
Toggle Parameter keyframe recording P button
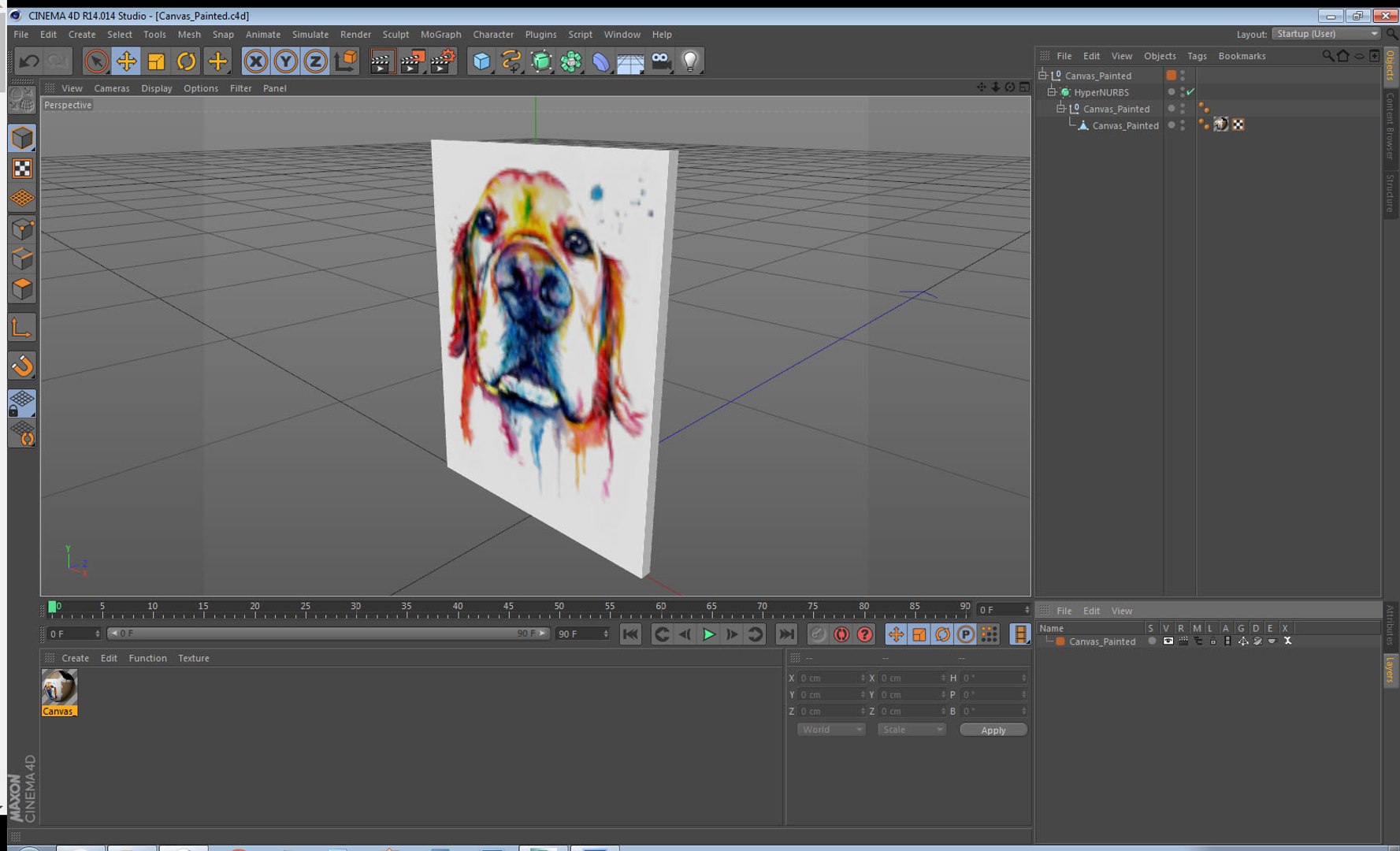tap(965, 634)
